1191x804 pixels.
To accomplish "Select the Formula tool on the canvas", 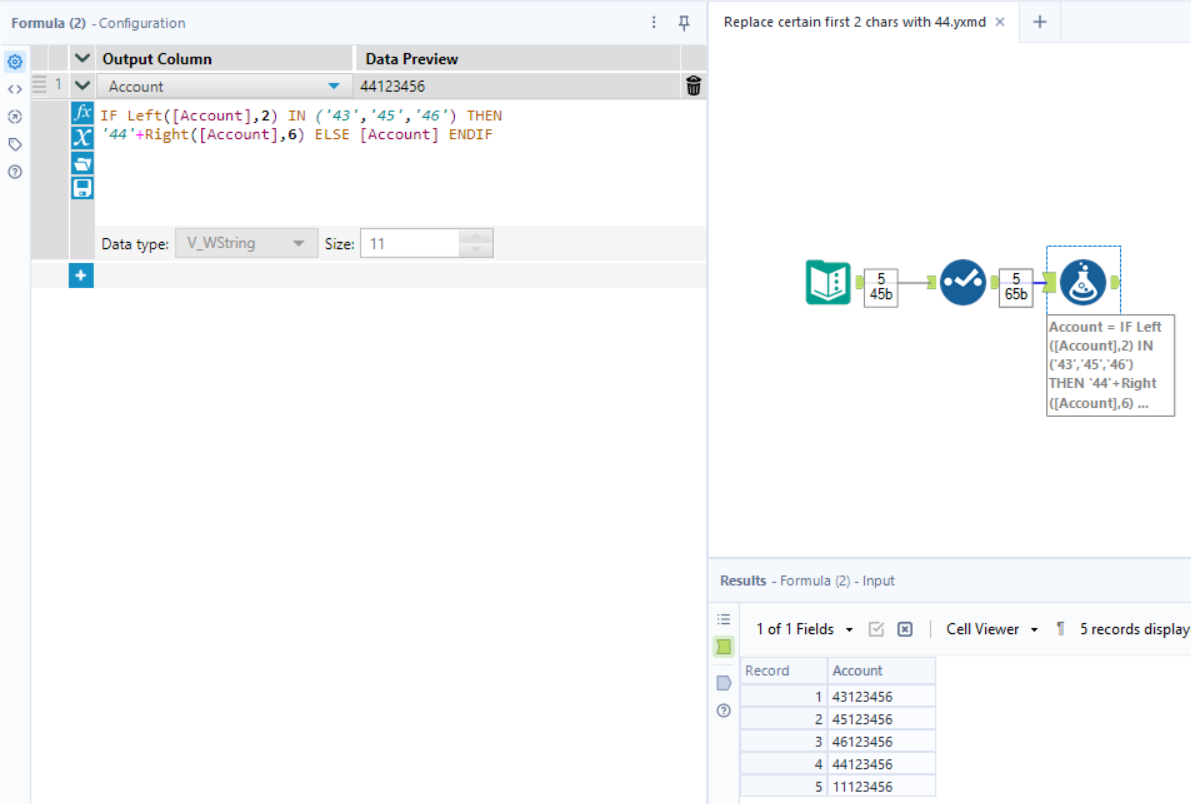I will (1085, 282).
